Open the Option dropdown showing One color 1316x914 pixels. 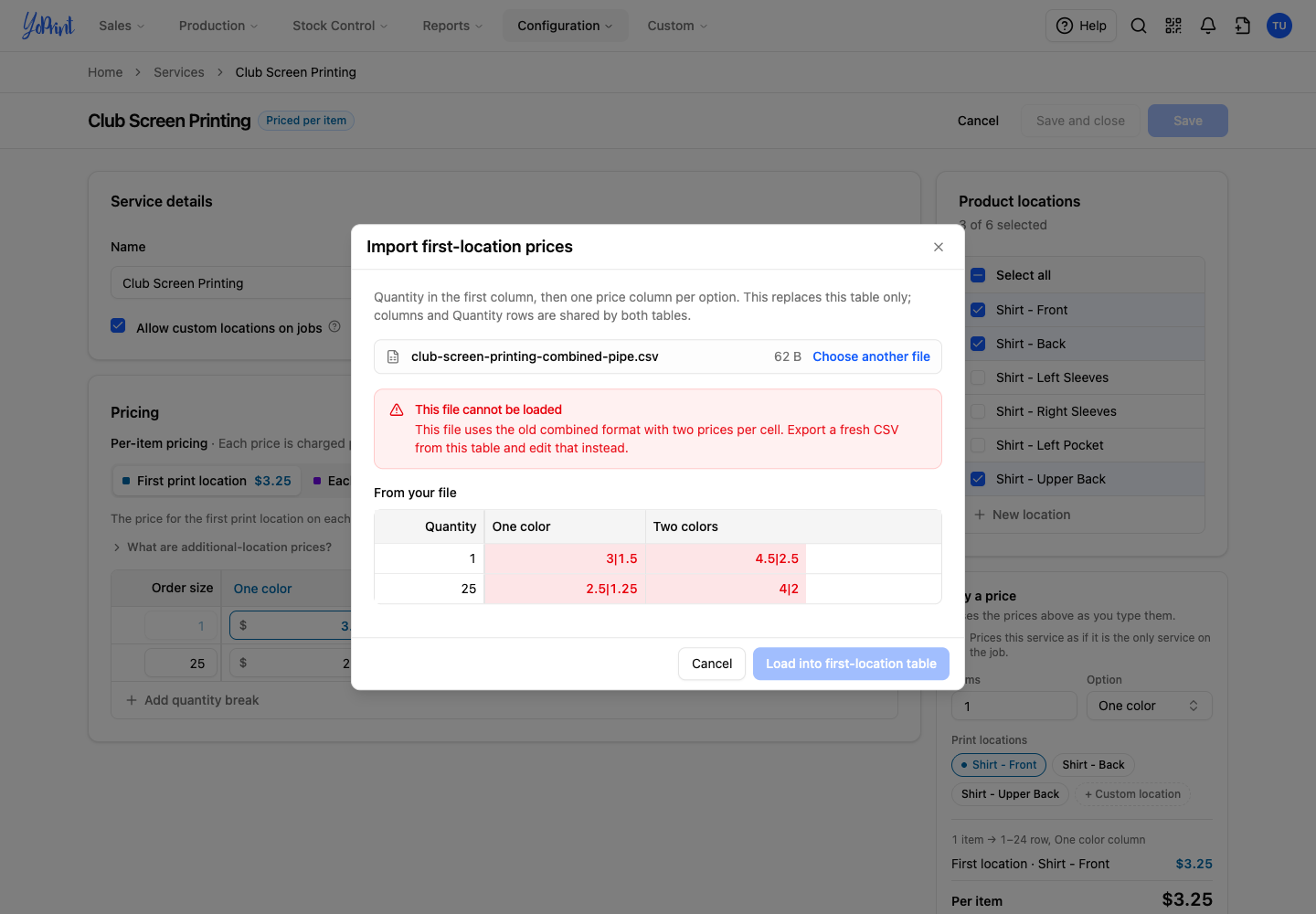click(x=1149, y=706)
